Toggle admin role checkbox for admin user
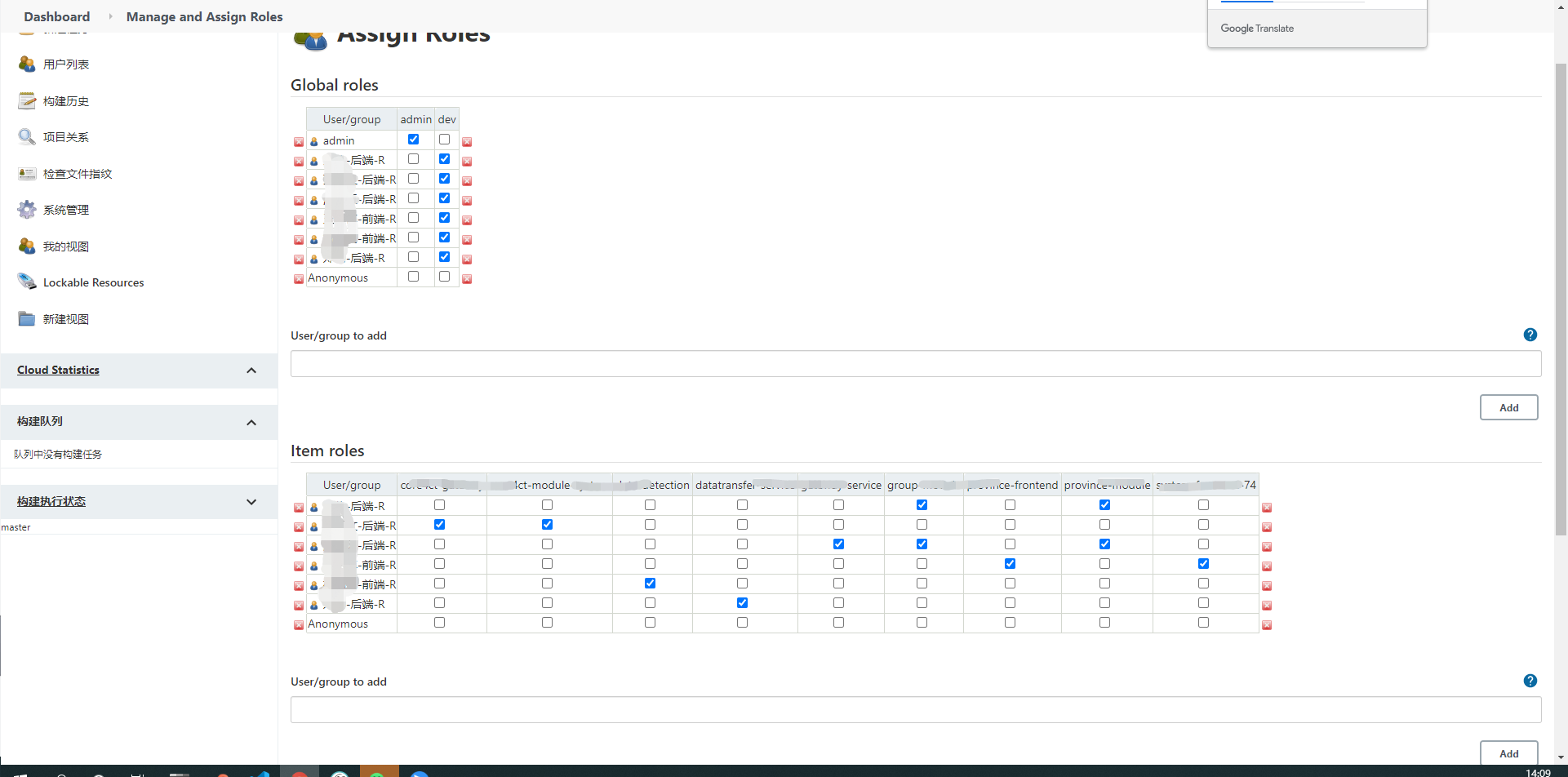 tap(414, 140)
